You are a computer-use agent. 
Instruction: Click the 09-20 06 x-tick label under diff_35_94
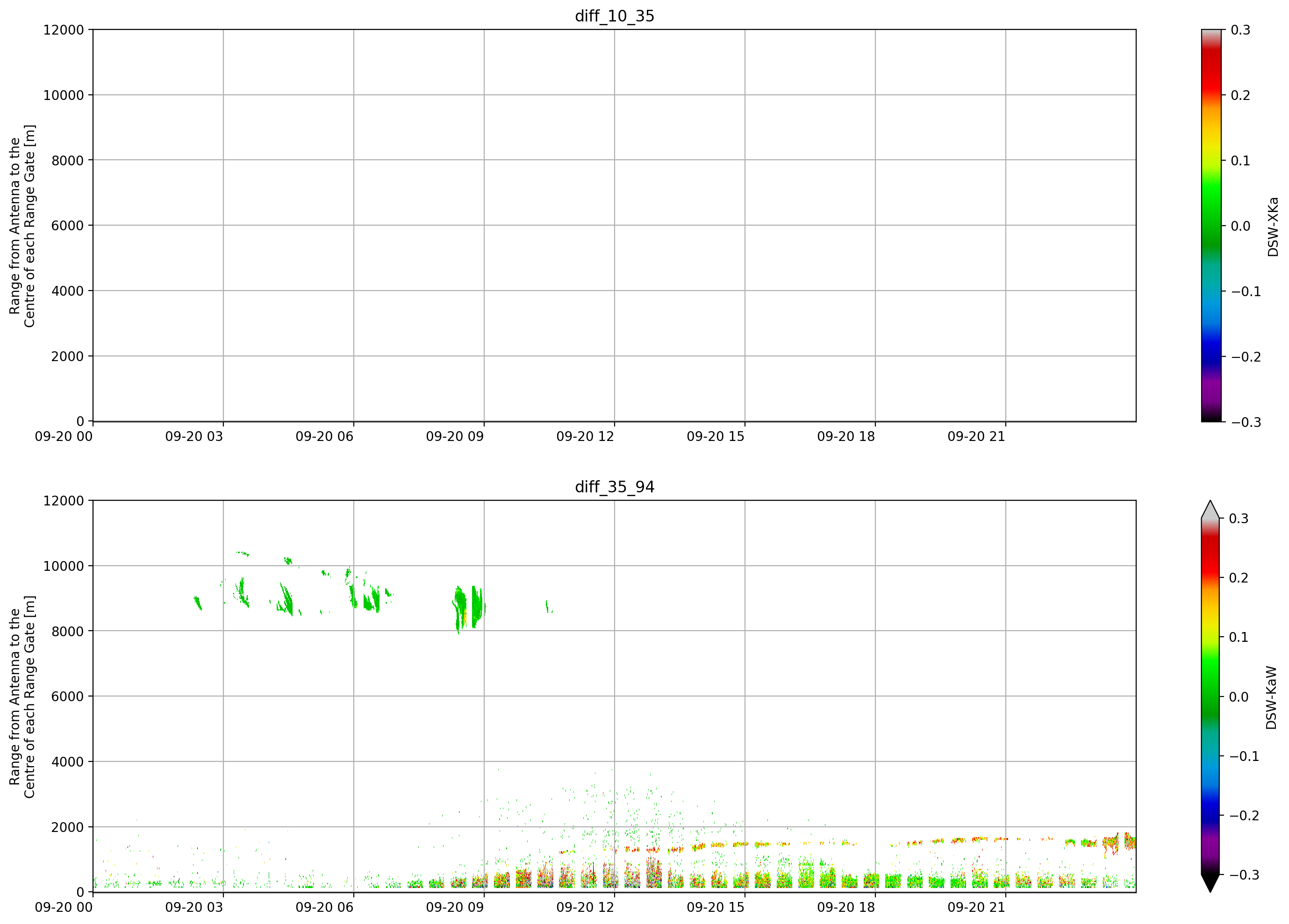click(324, 907)
